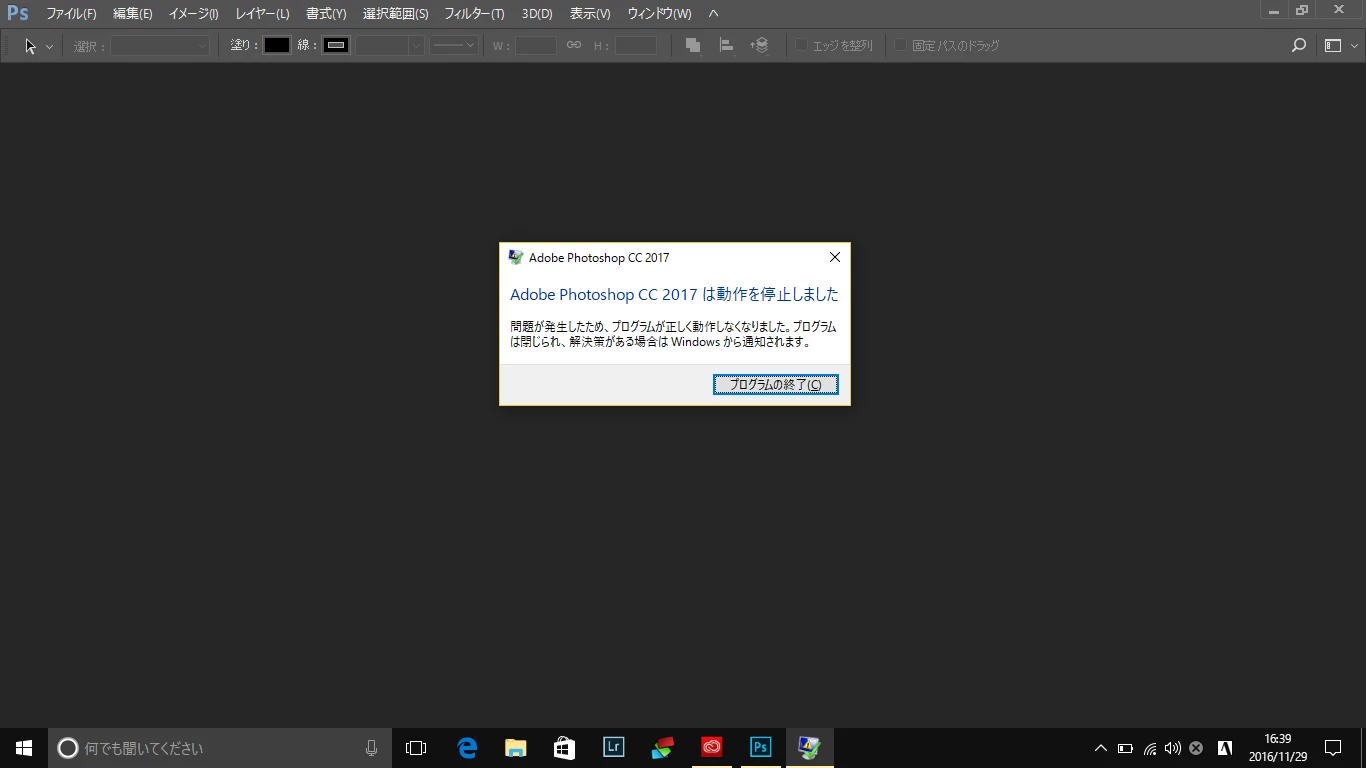Screen dimensions: 1366x768
Task: Open Lightroom from the taskbar
Action: [x=614, y=748]
